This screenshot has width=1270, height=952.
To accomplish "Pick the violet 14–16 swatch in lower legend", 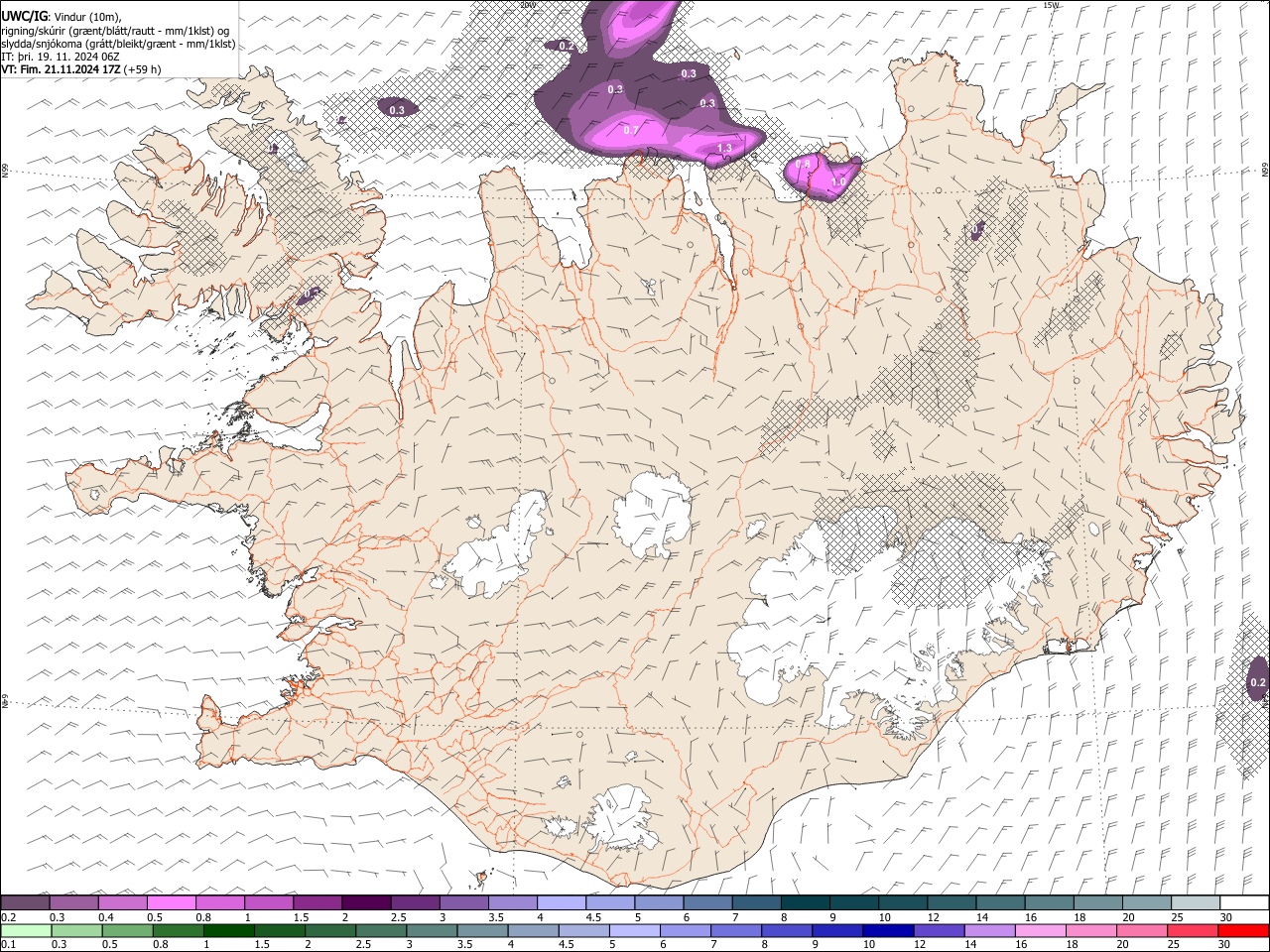I will [x=989, y=930].
